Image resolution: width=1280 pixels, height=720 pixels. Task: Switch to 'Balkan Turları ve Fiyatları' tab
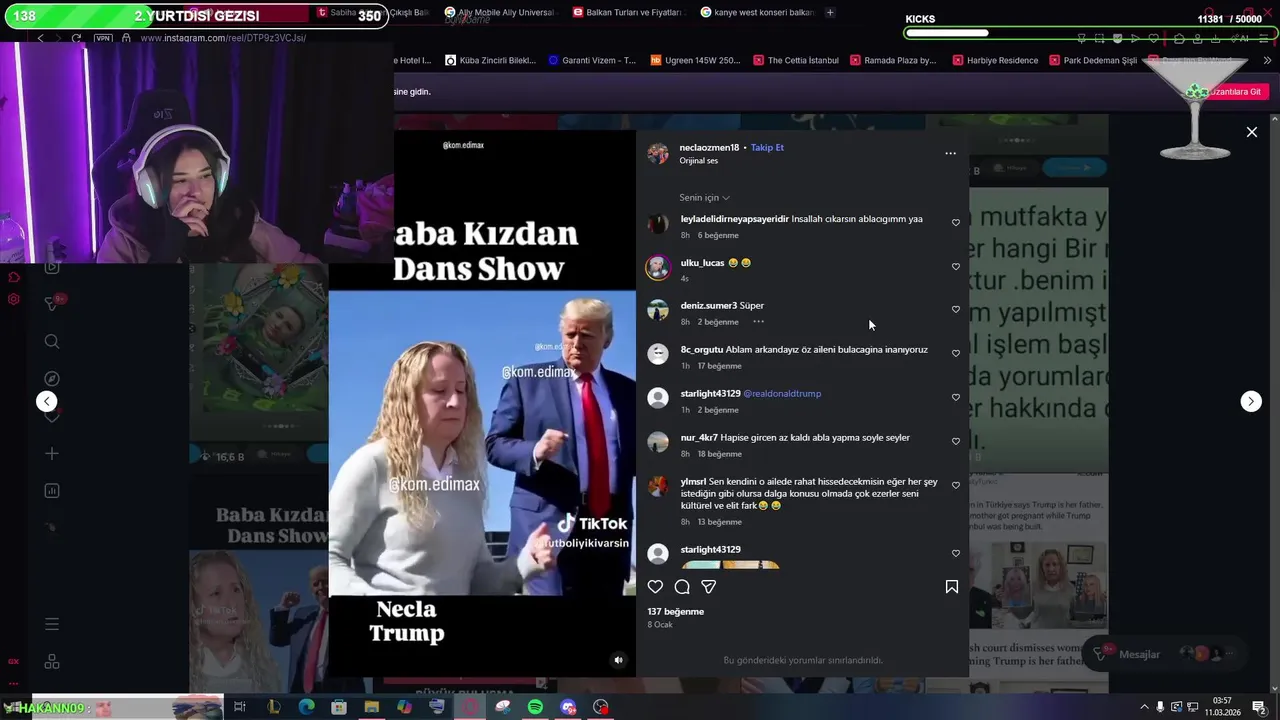626,13
